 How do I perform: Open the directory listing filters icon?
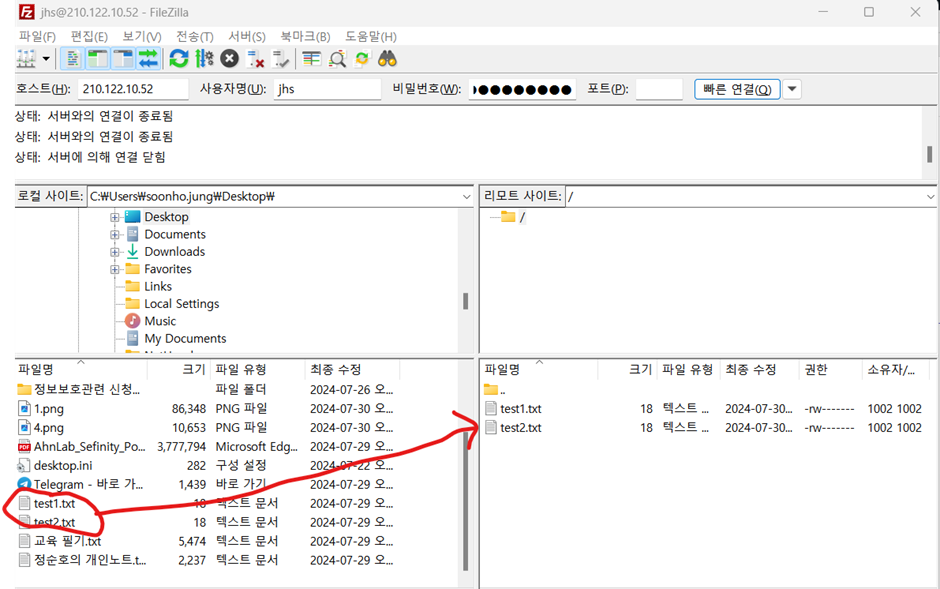pos(312,59)
